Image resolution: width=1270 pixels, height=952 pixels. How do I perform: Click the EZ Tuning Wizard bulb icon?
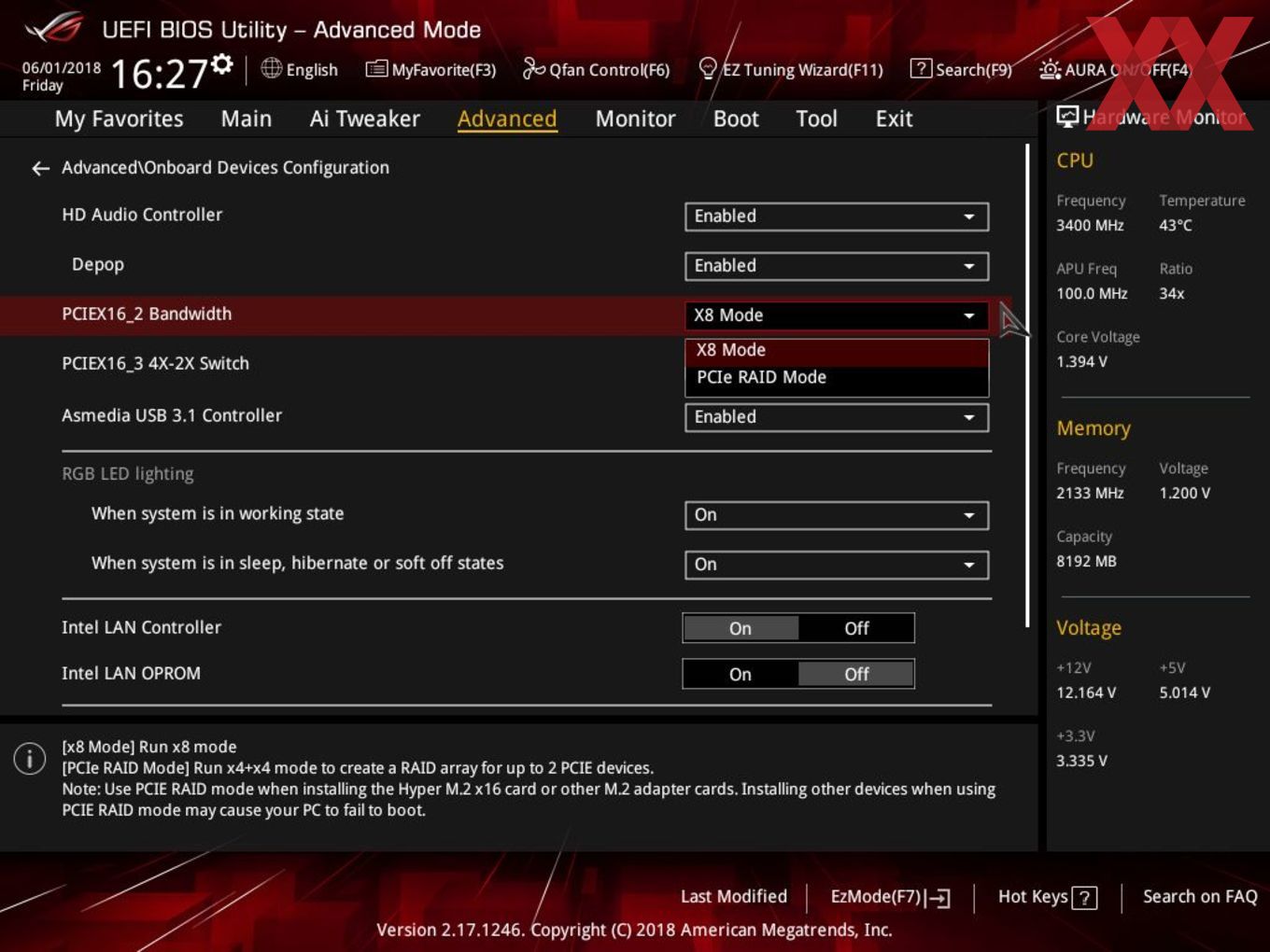708,68
